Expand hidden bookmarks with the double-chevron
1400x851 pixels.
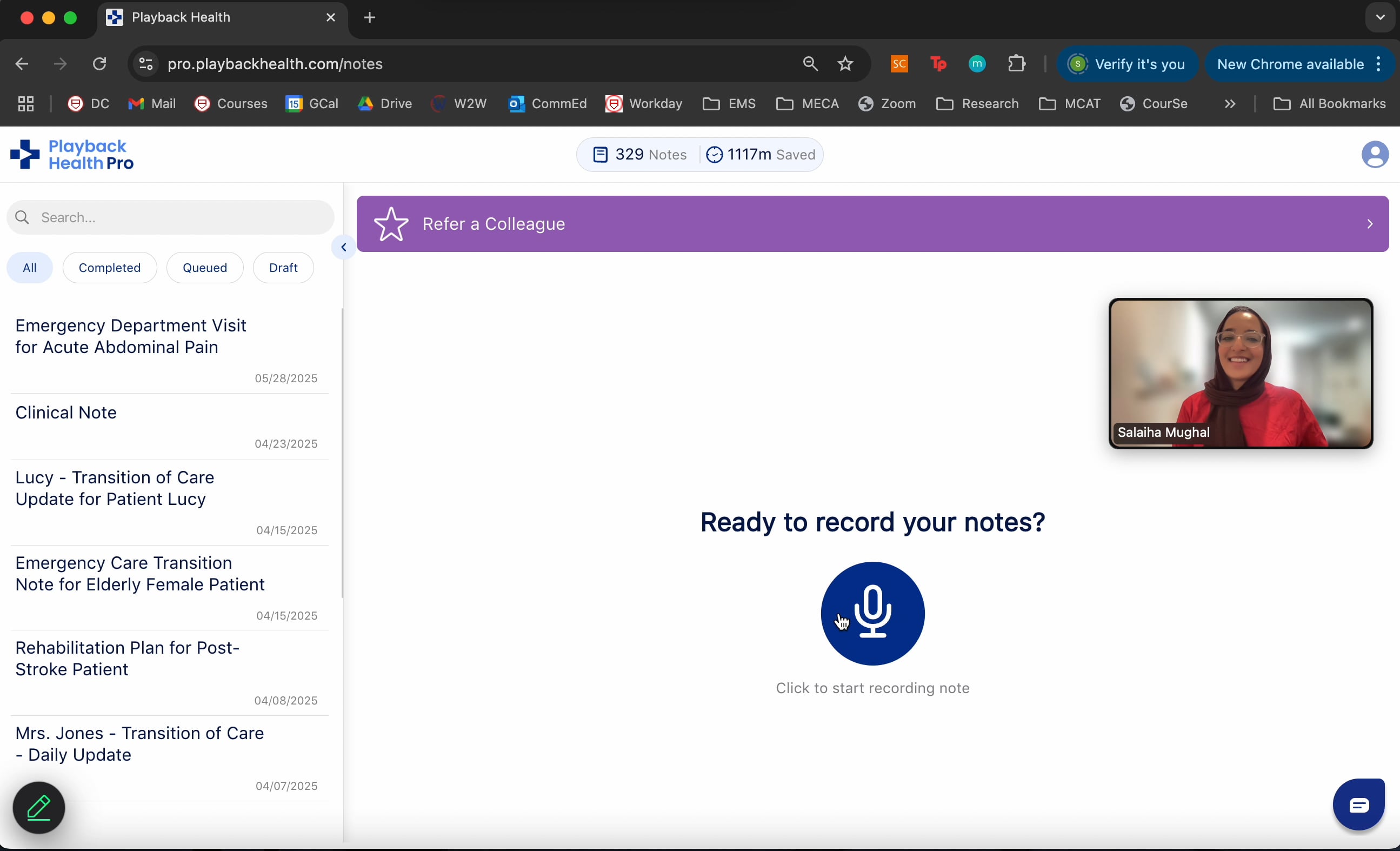1229,103
